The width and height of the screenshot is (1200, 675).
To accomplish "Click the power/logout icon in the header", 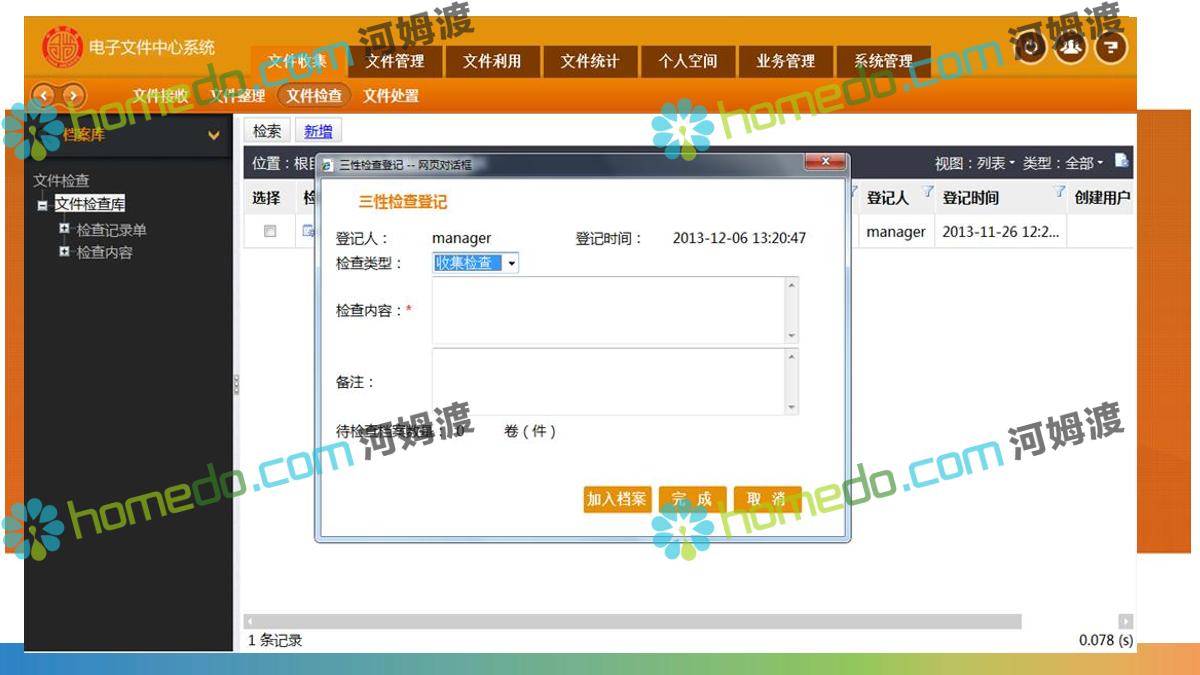I will pyautogui.click(x=1032, y=47).
